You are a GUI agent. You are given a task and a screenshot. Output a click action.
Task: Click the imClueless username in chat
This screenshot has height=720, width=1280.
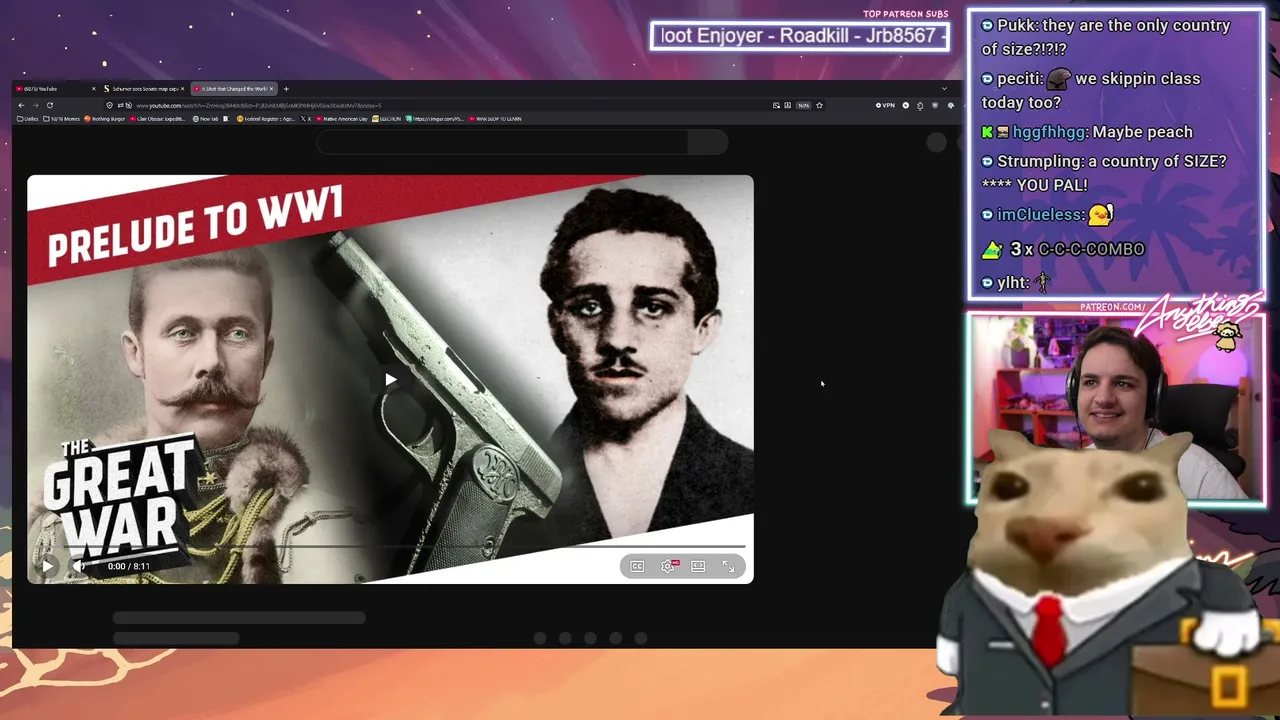point(1040,215)
